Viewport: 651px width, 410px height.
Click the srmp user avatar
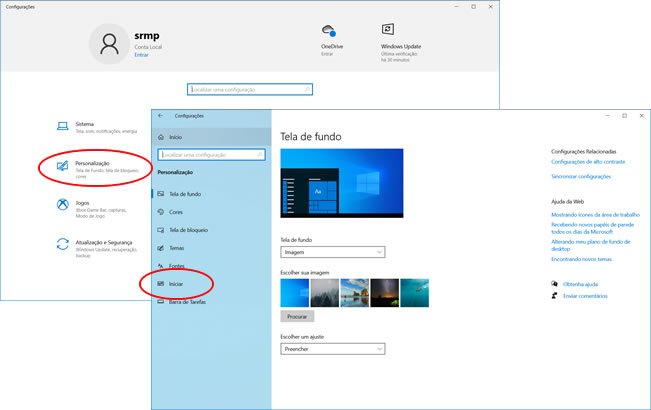point(108,41)
